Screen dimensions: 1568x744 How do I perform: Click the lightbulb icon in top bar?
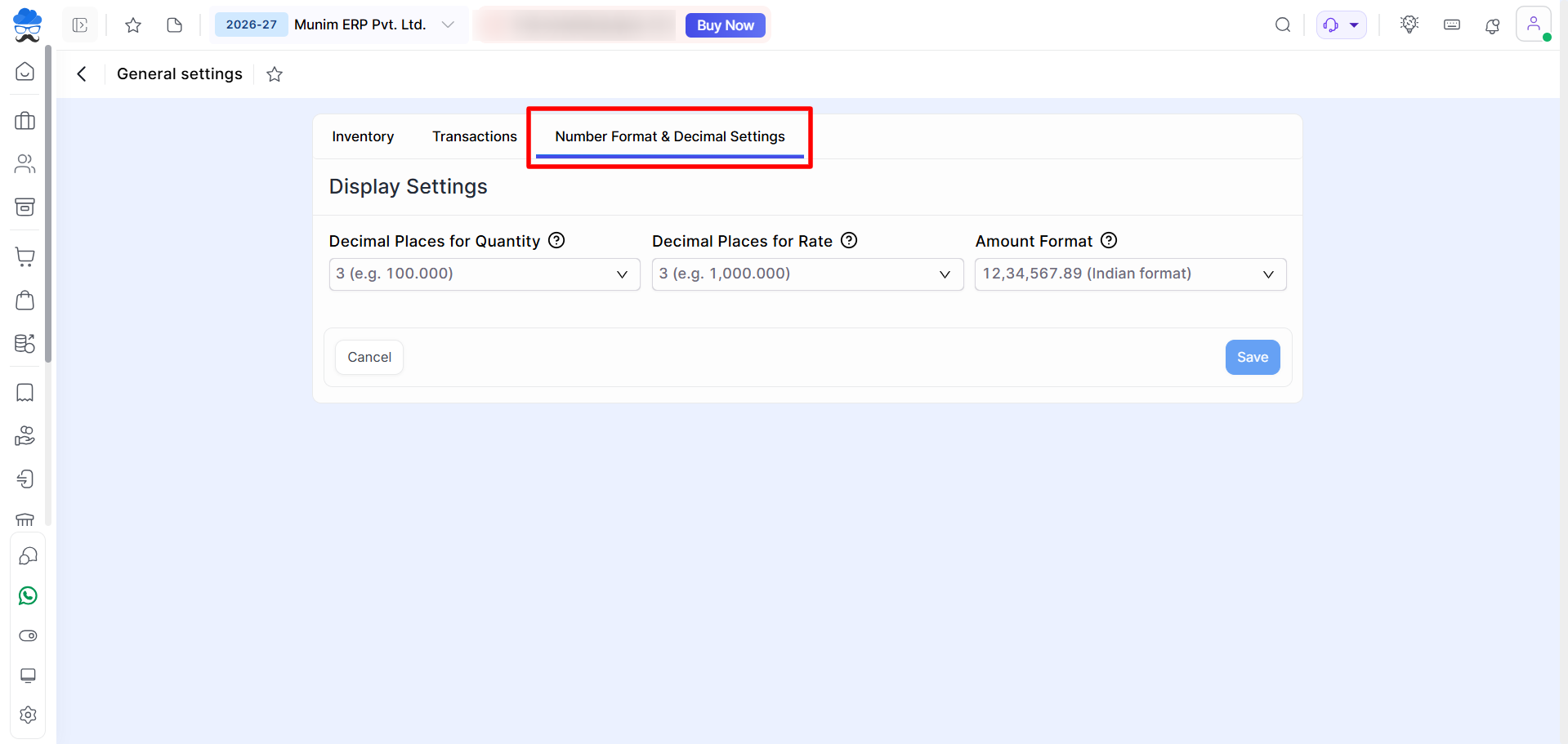[x=1409, y=25]
